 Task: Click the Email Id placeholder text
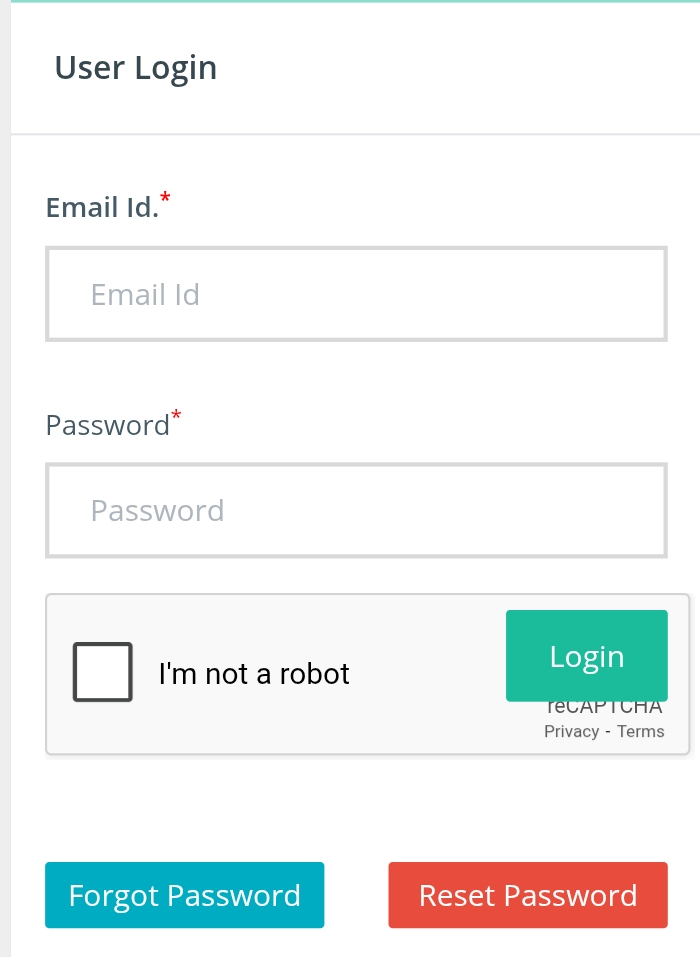click(145, 295)
